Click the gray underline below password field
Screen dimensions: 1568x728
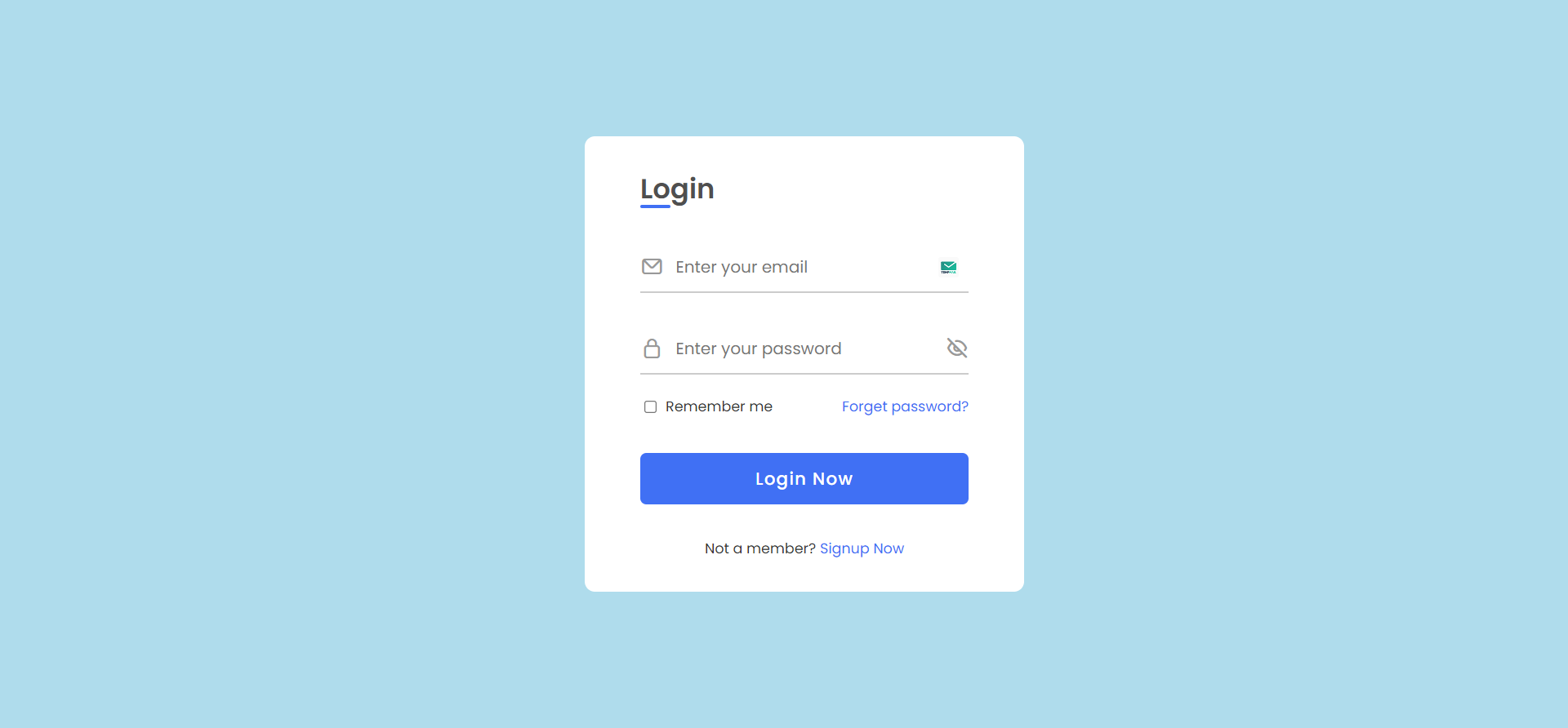click(804, 374)
